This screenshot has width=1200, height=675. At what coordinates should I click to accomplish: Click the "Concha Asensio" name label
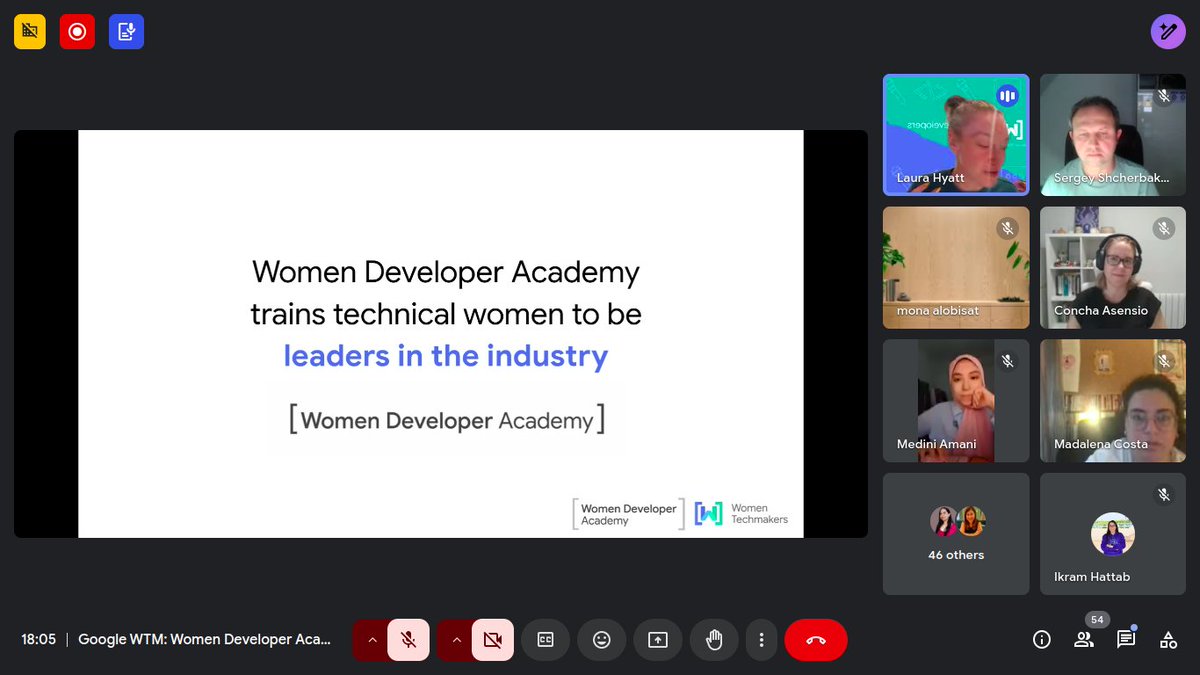click(x=1101, y=311)
